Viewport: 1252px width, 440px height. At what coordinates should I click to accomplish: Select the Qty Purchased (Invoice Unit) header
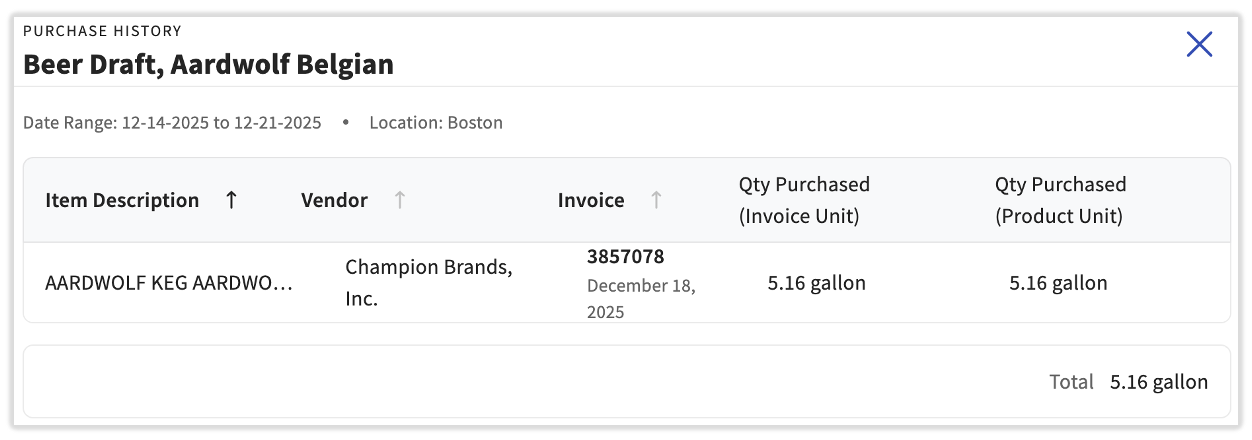(804, 200)
